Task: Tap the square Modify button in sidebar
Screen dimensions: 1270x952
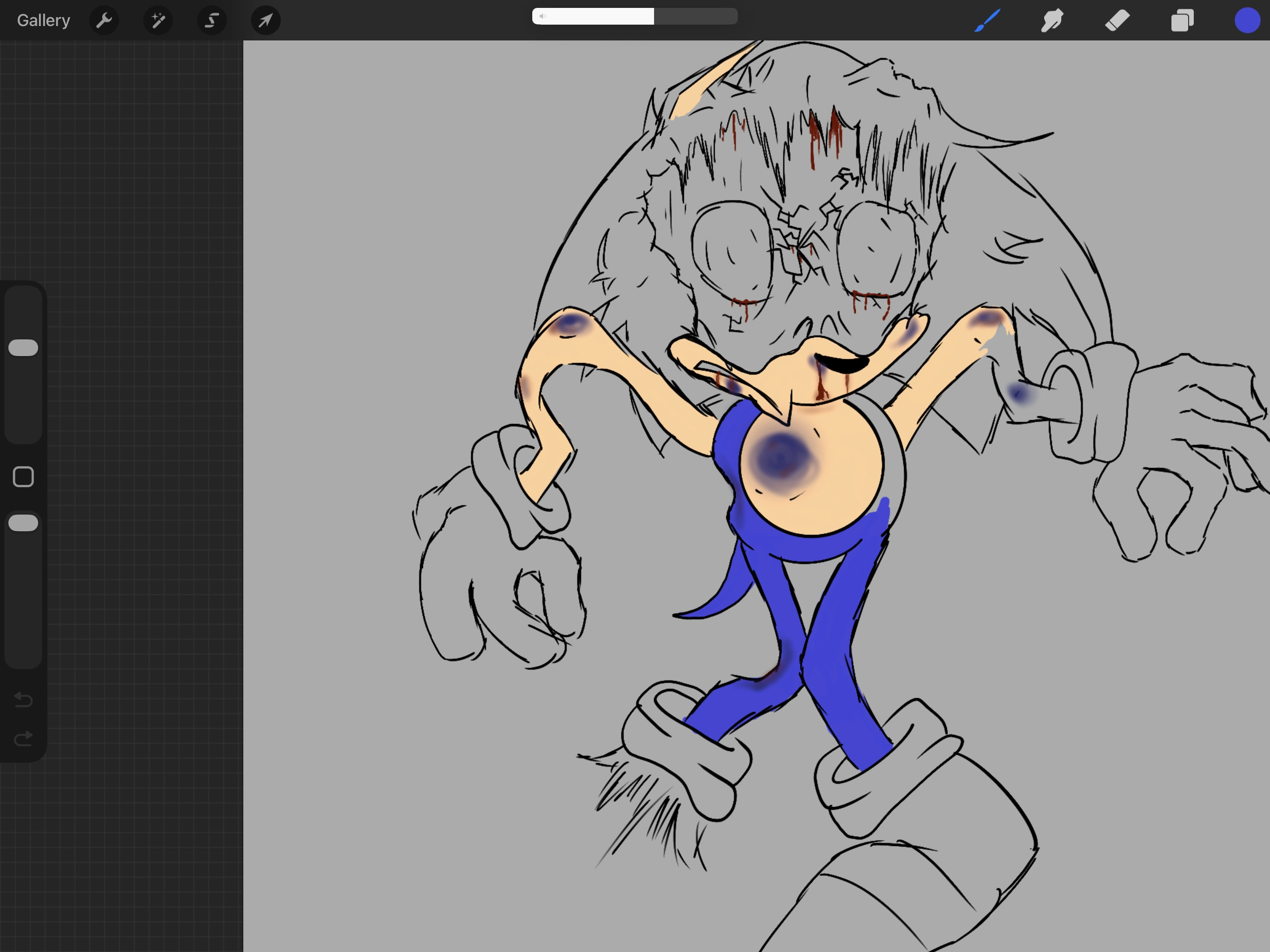Action: (24, 476)
